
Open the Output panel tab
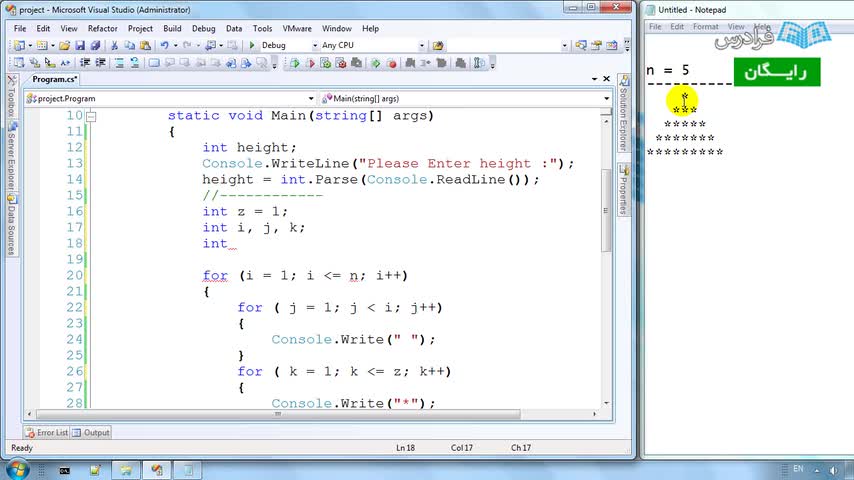point(92,433)
